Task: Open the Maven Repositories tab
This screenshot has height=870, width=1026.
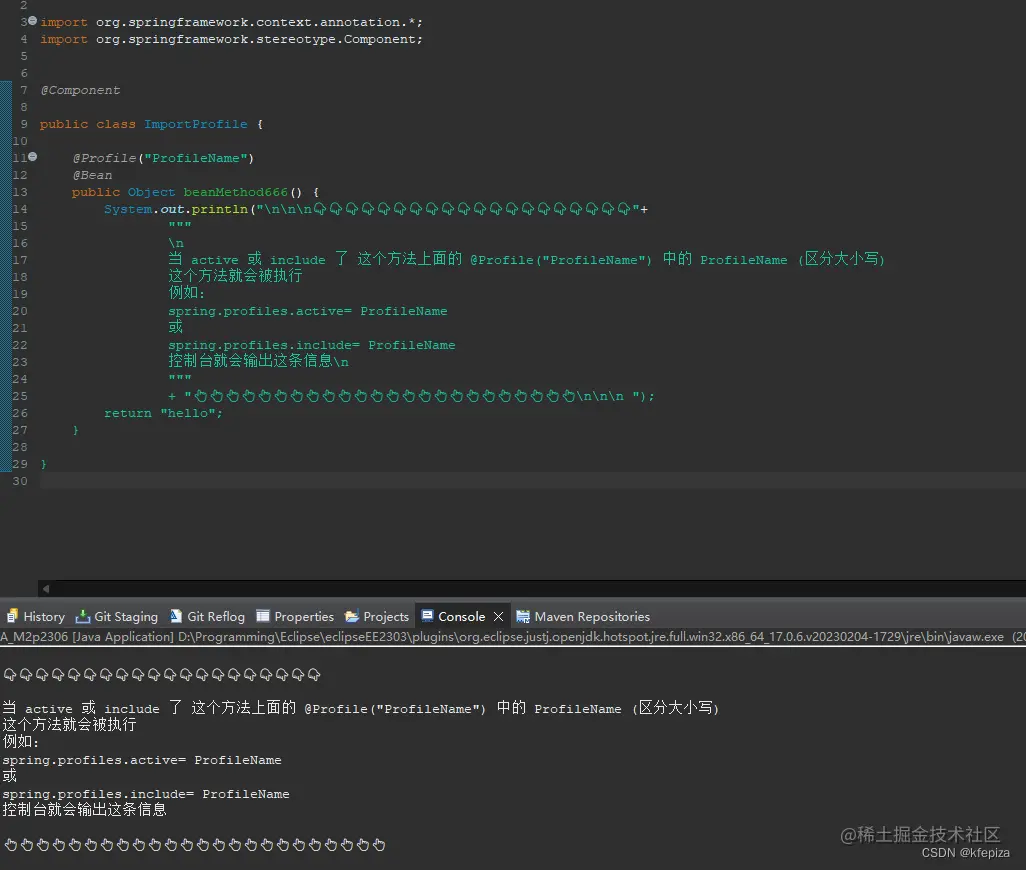Action: click(583, 616)
